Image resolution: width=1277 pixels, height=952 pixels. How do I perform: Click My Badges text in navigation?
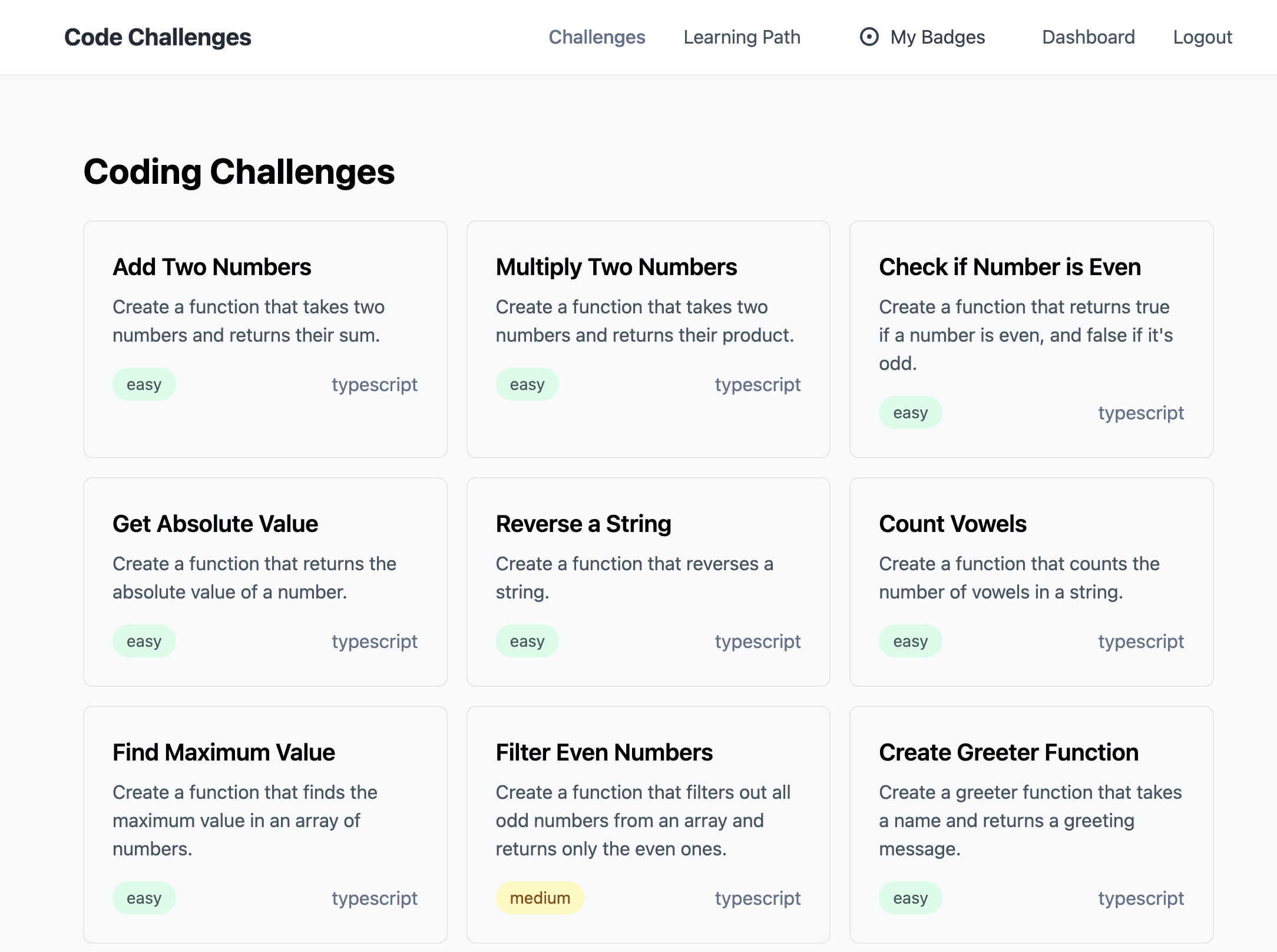pyautogui.click(x=938, y=37)
